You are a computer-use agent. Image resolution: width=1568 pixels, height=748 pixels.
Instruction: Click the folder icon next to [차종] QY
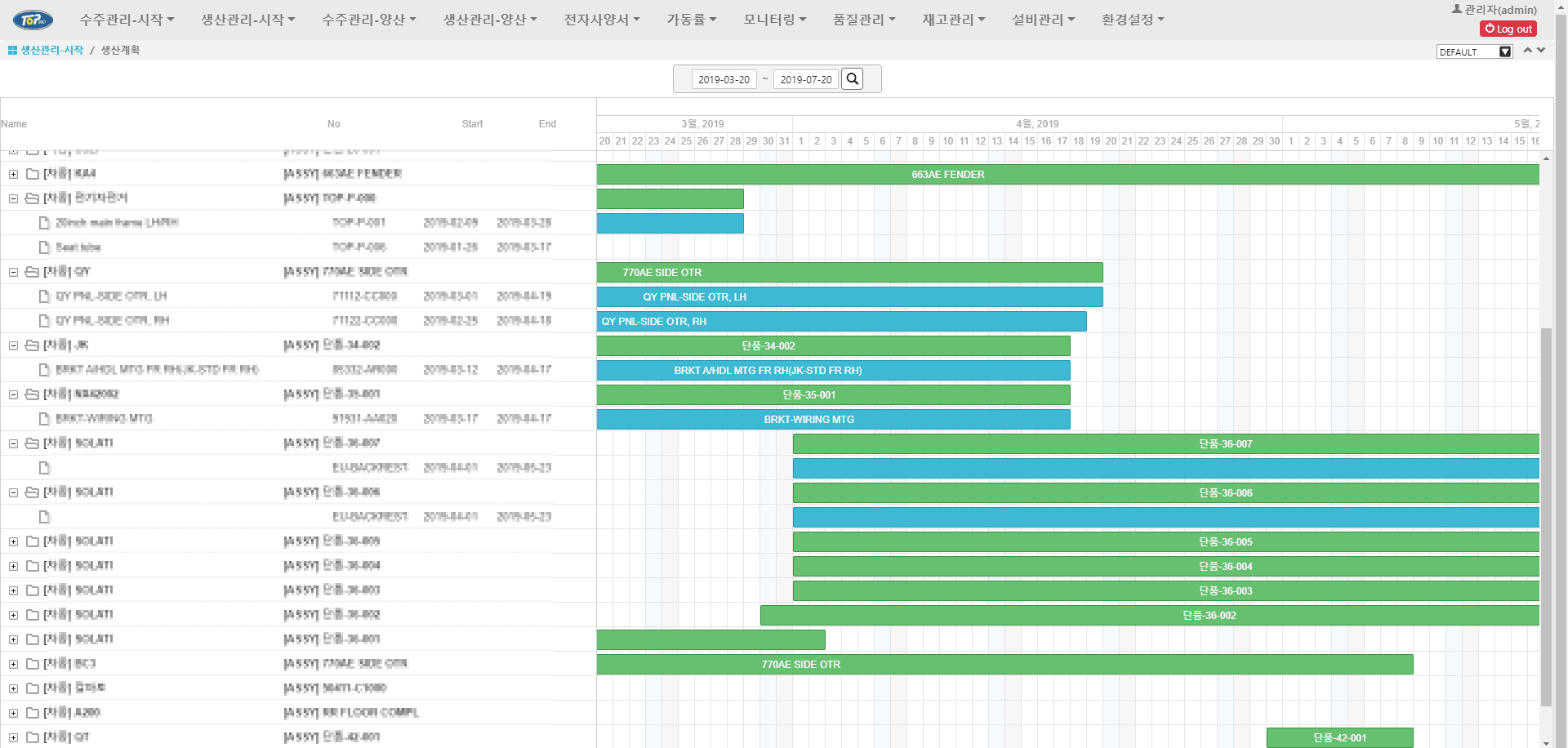coord(31,271)
